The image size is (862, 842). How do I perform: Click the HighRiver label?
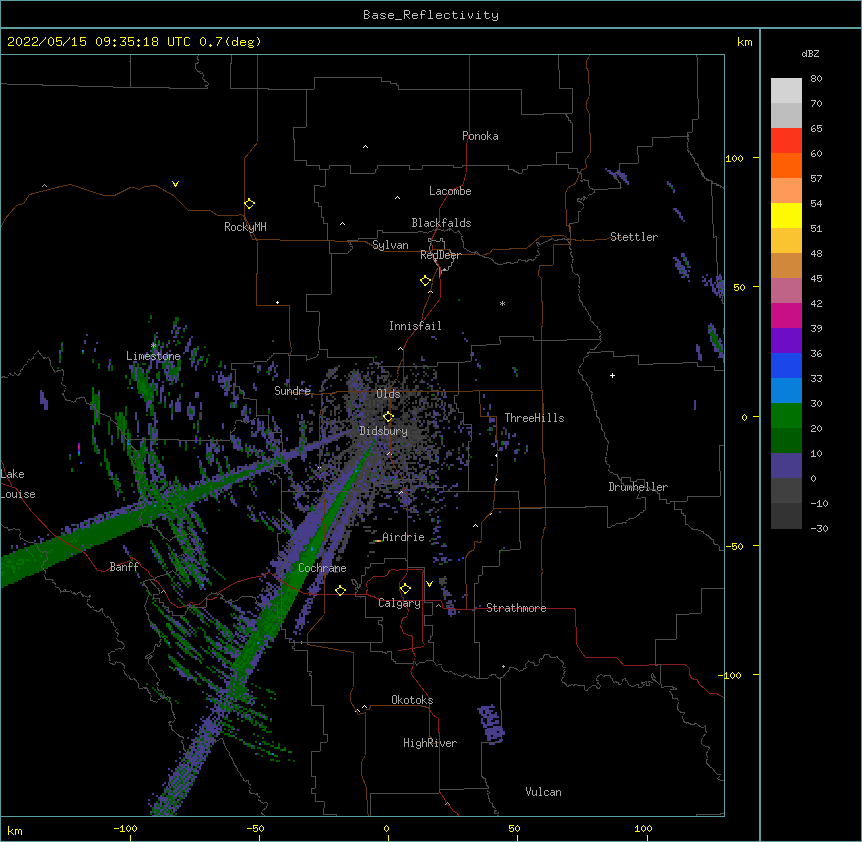coord(430,743)
